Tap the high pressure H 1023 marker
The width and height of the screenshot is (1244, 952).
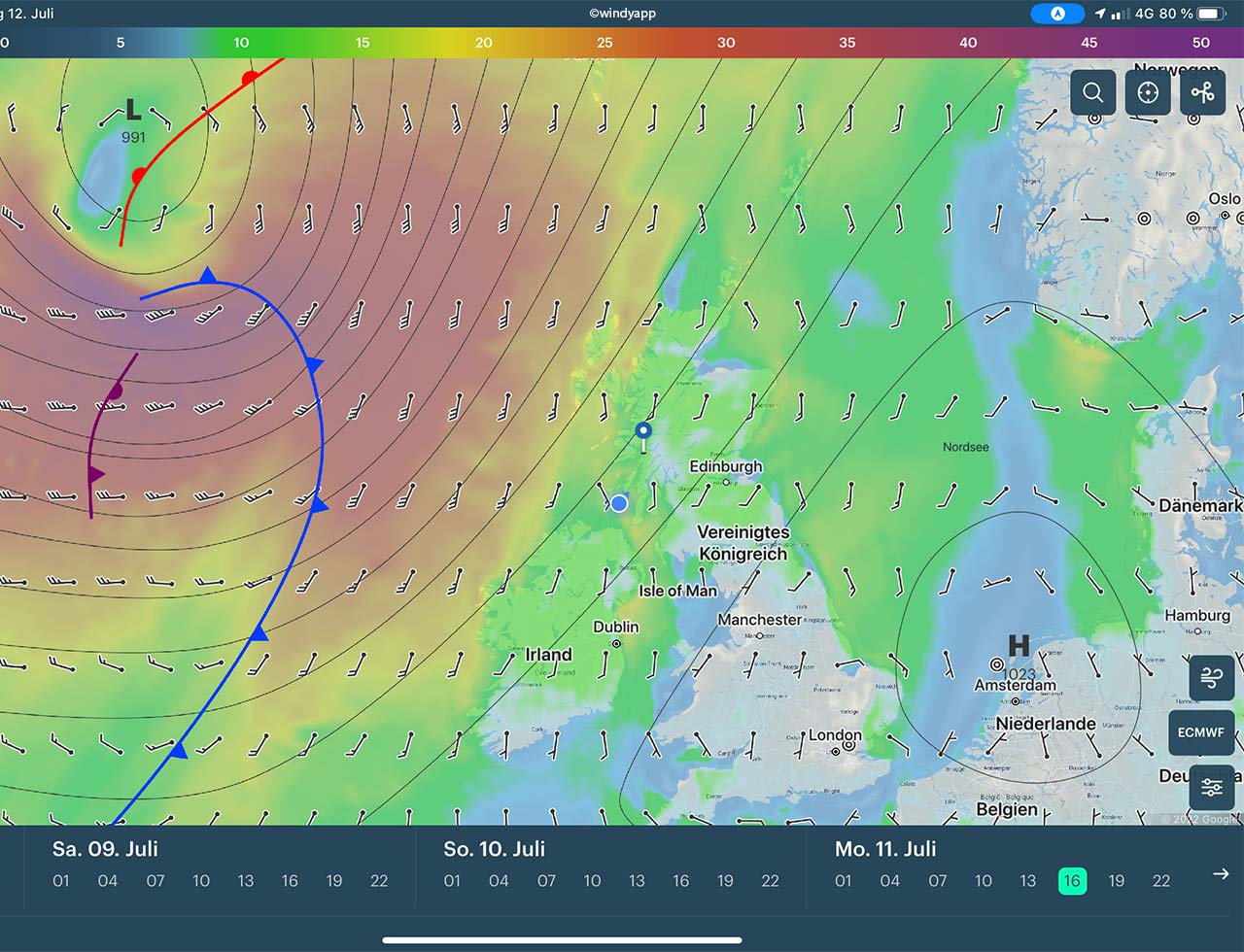[x=1019, y=656]
